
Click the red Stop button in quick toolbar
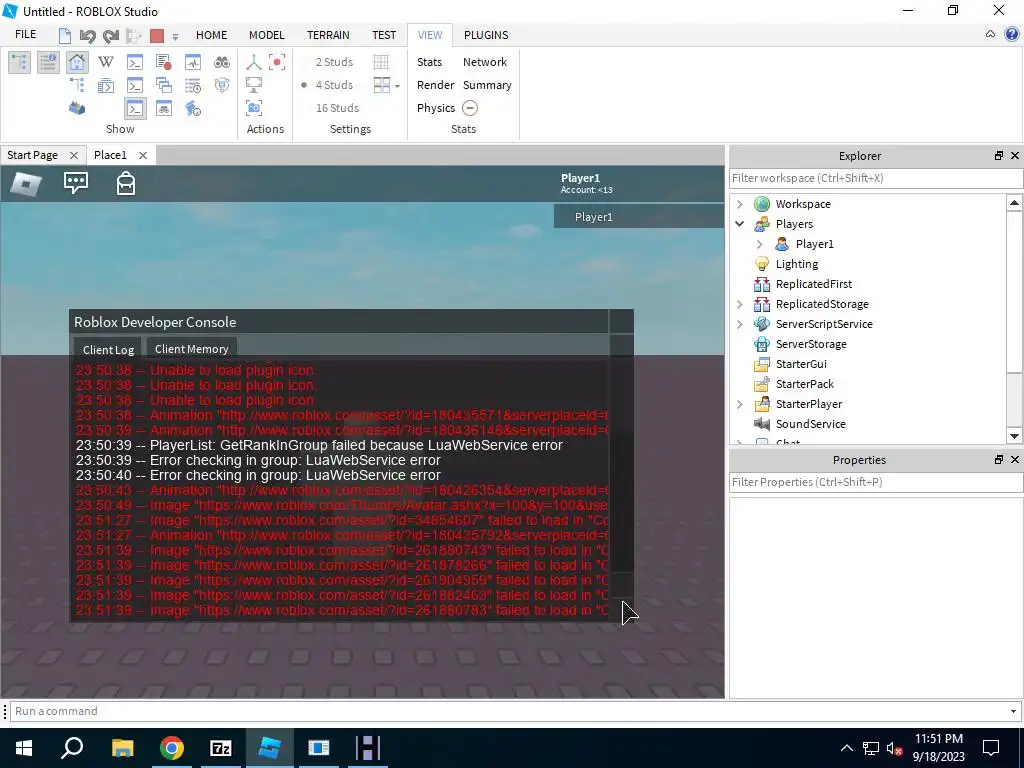[x=157, y=35]
